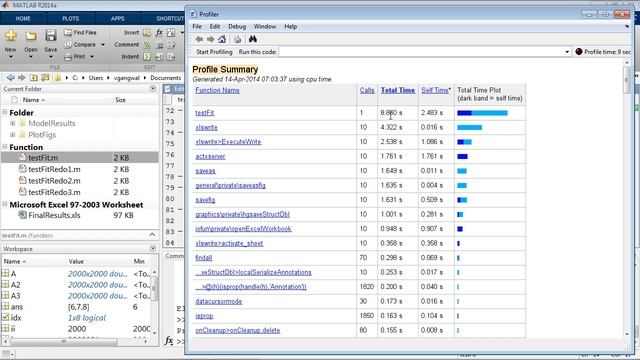This screenshot has width=640, height=360.
Task: Go up one folder level
Action: 33,78
